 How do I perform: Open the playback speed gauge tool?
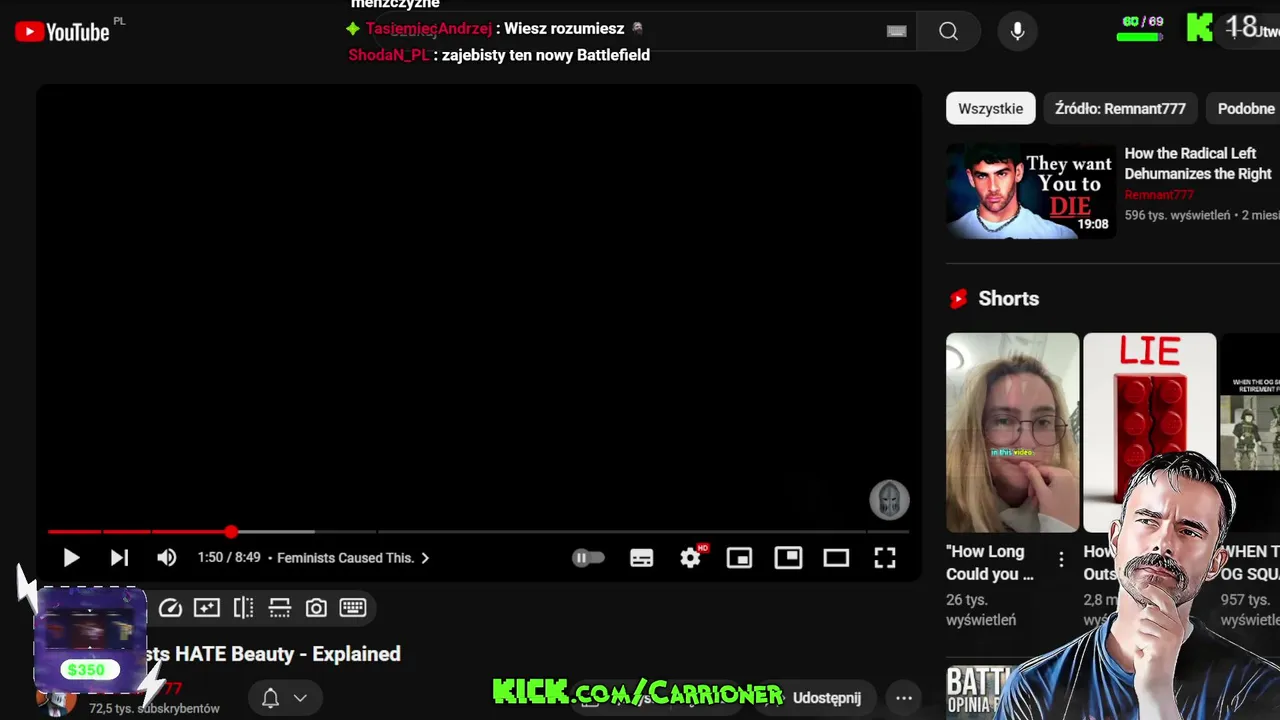click(x=170, y=608)
